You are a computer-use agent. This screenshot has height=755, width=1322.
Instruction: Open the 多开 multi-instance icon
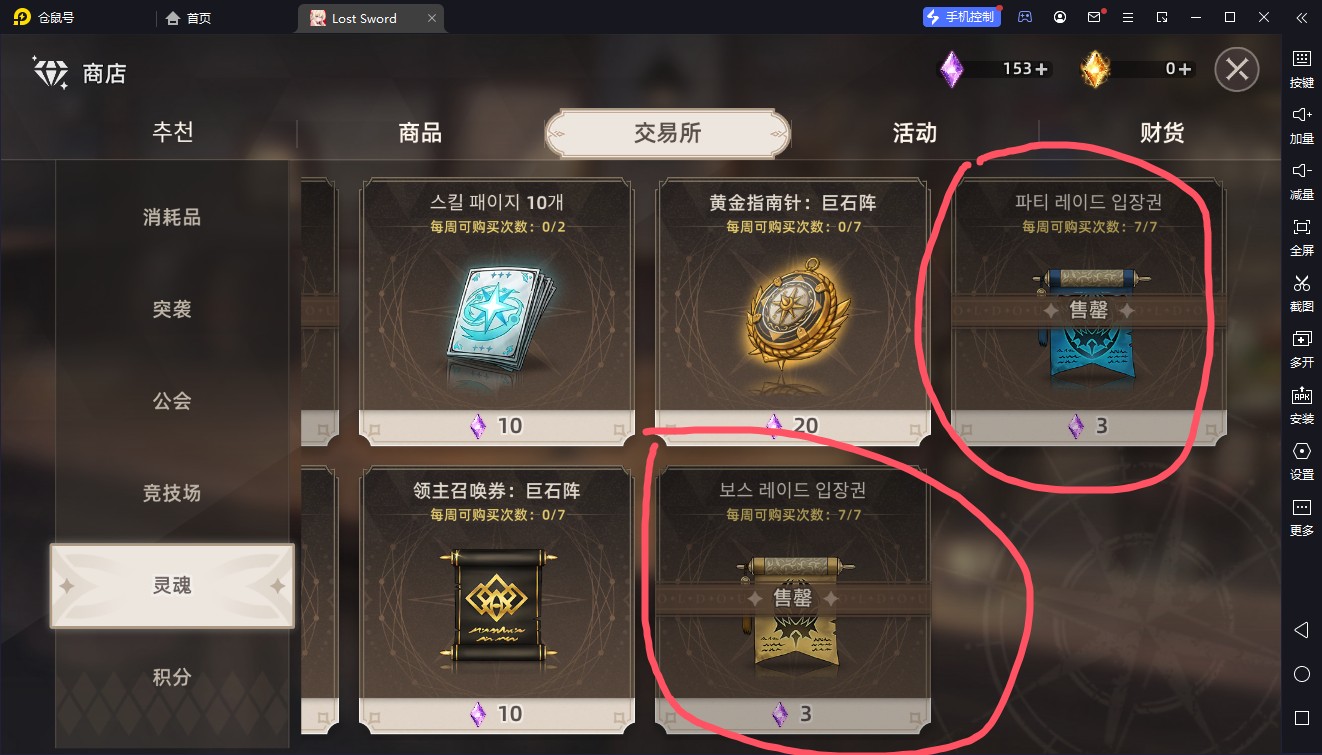point(1301,348)
